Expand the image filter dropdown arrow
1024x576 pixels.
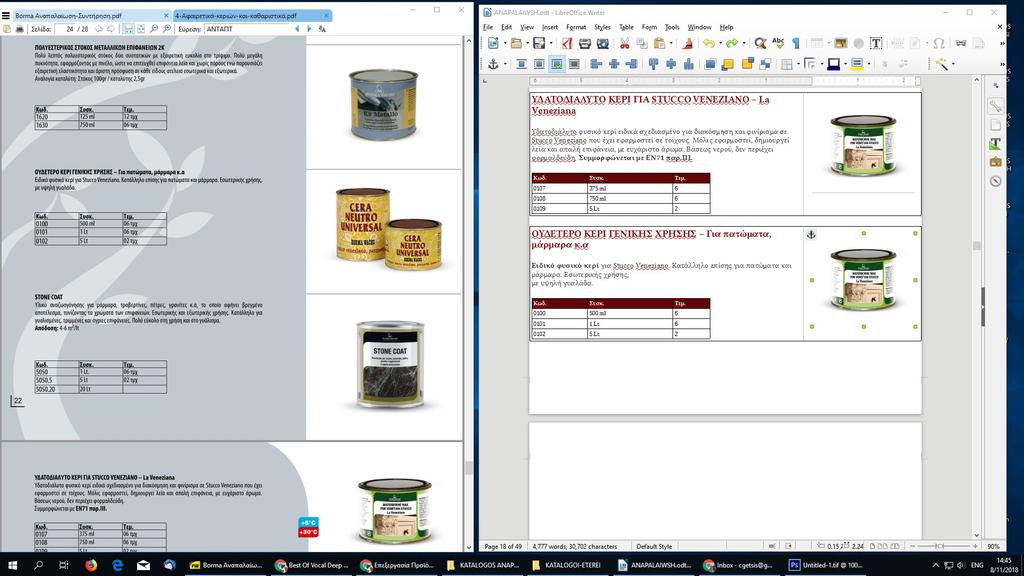click(952, 64)
